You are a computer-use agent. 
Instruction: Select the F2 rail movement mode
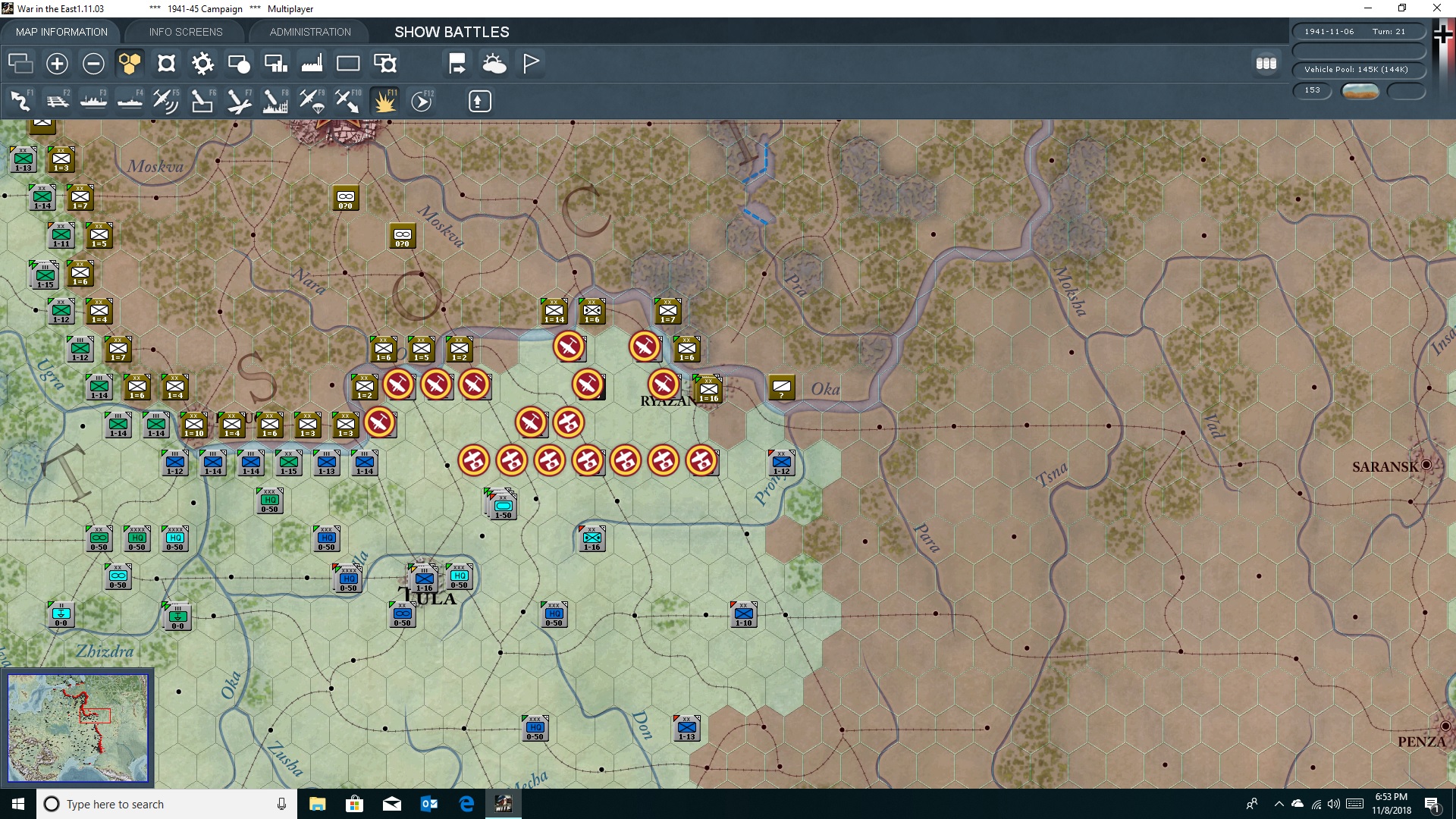click(57, 101)
